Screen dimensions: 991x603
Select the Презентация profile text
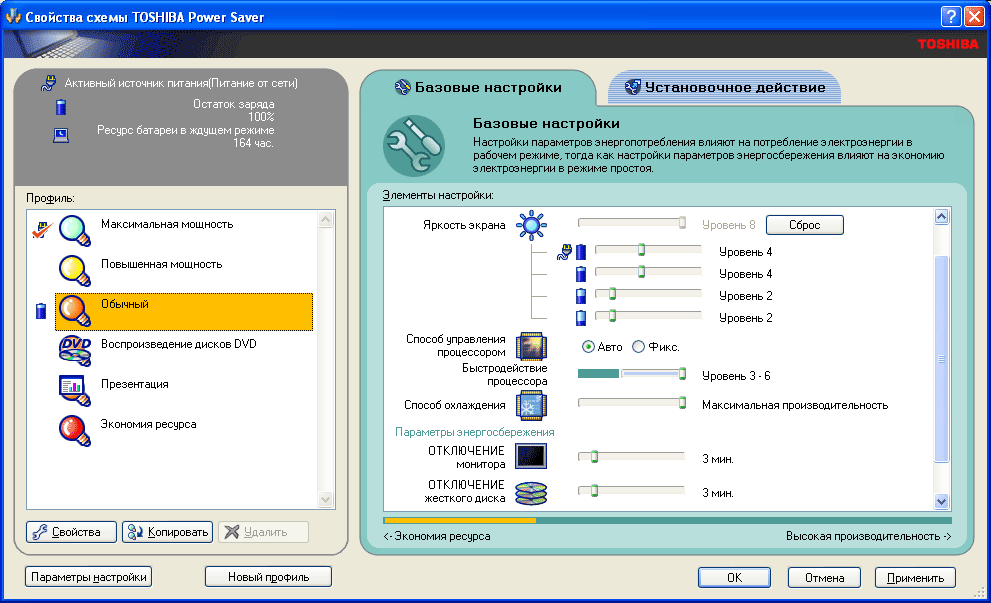[135, 384]
